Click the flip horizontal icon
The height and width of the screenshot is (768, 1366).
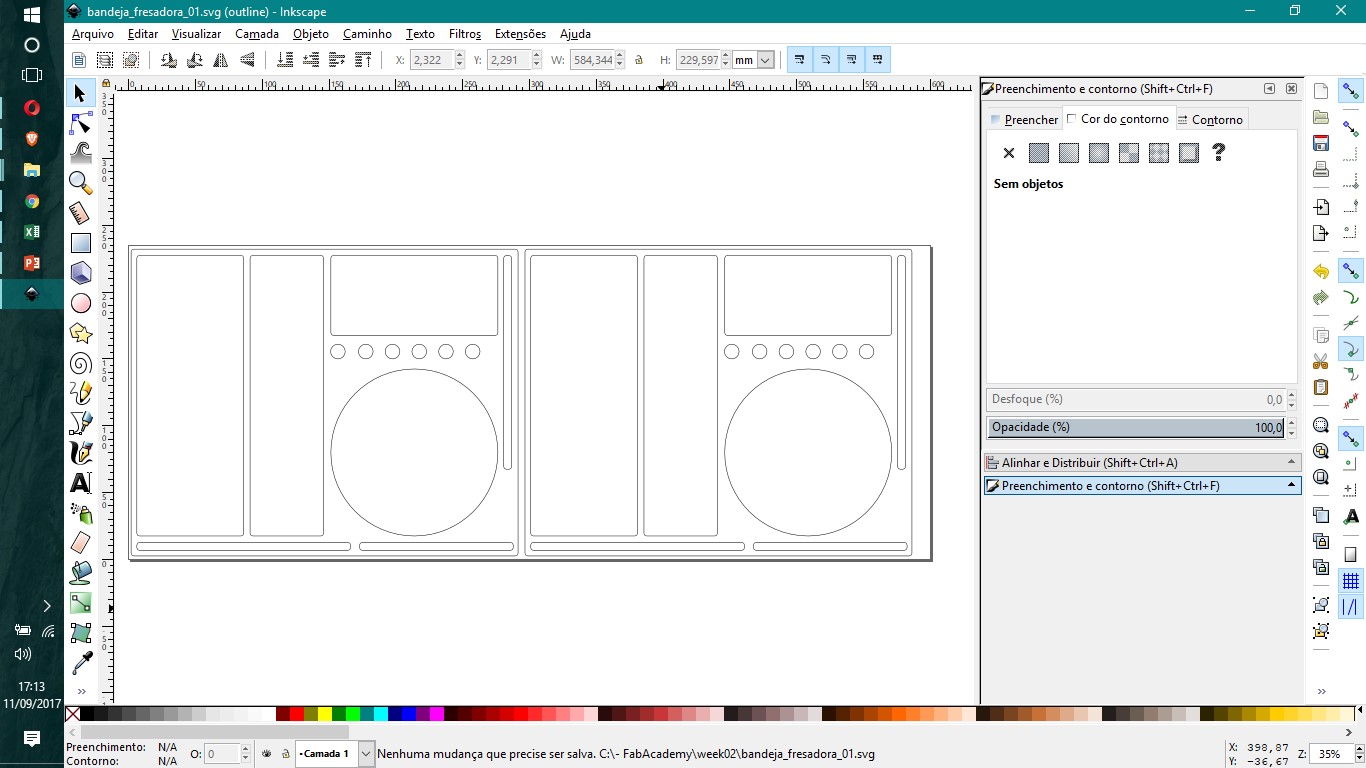(x=221, y=60)
